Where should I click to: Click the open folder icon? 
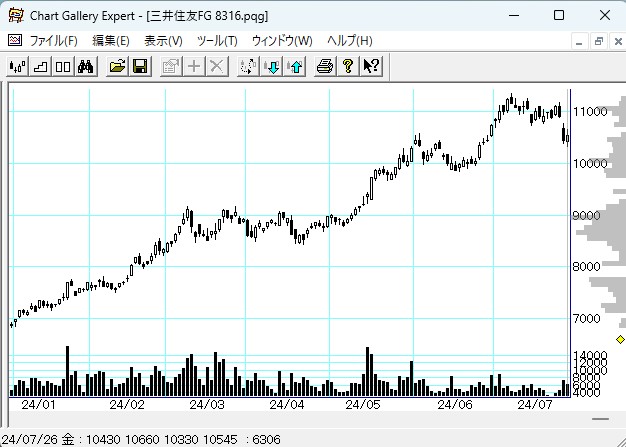[x=117, y=66]
